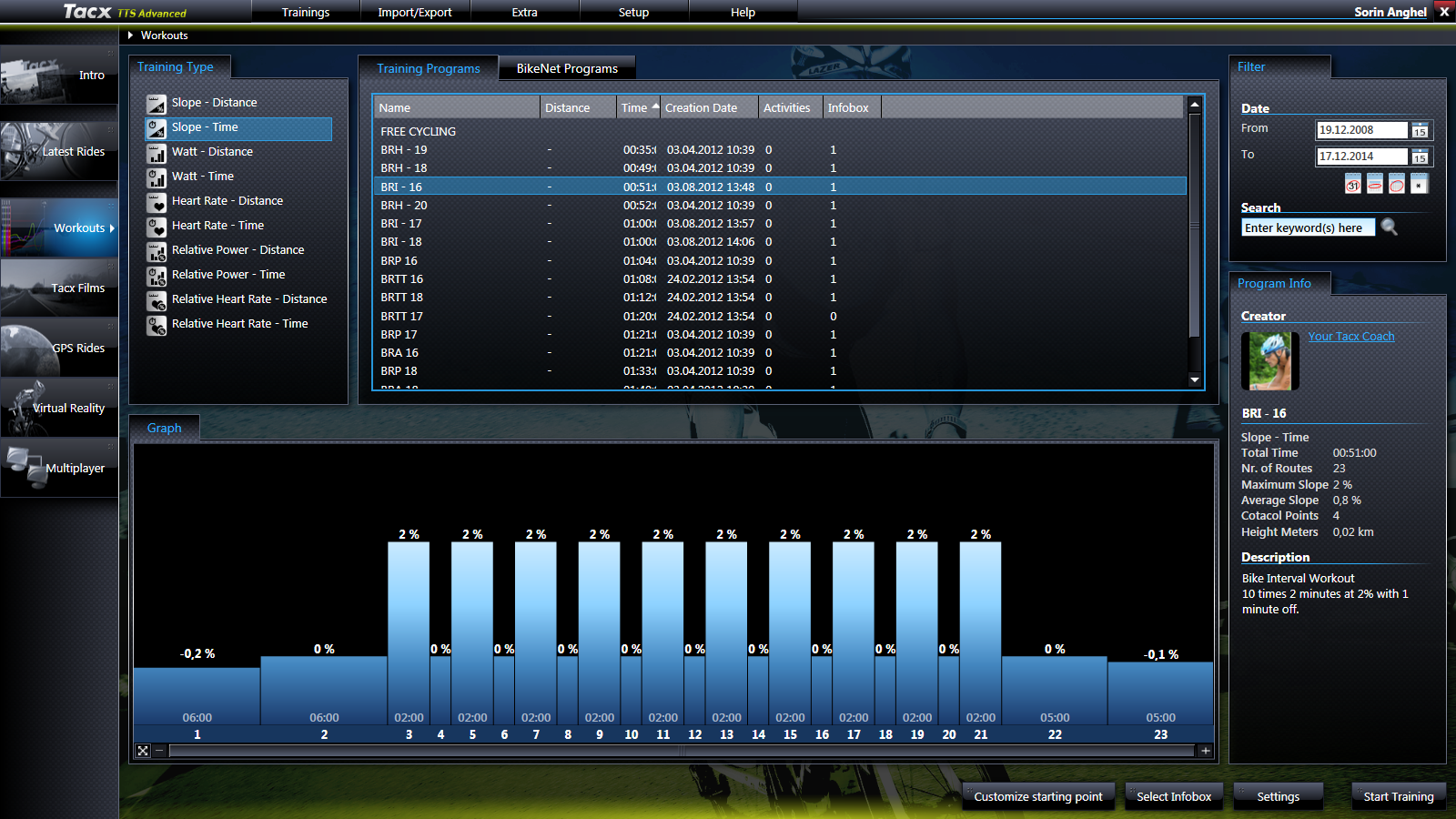Click the Workouts breadcrumb arrow
This screenshot has width=1456, height=819.
click(x=131, y=35)
